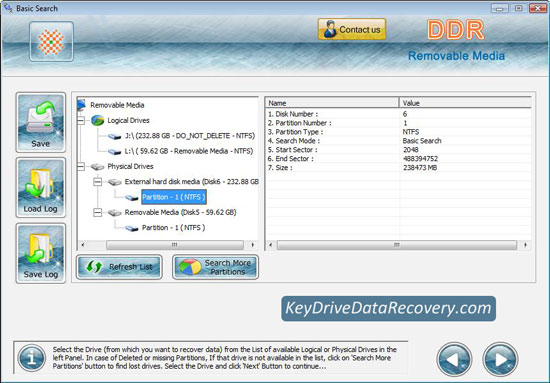Viewport: 550px width, 383px height.
Task: Click tree panel scroll right arrow
Action: 253,245
